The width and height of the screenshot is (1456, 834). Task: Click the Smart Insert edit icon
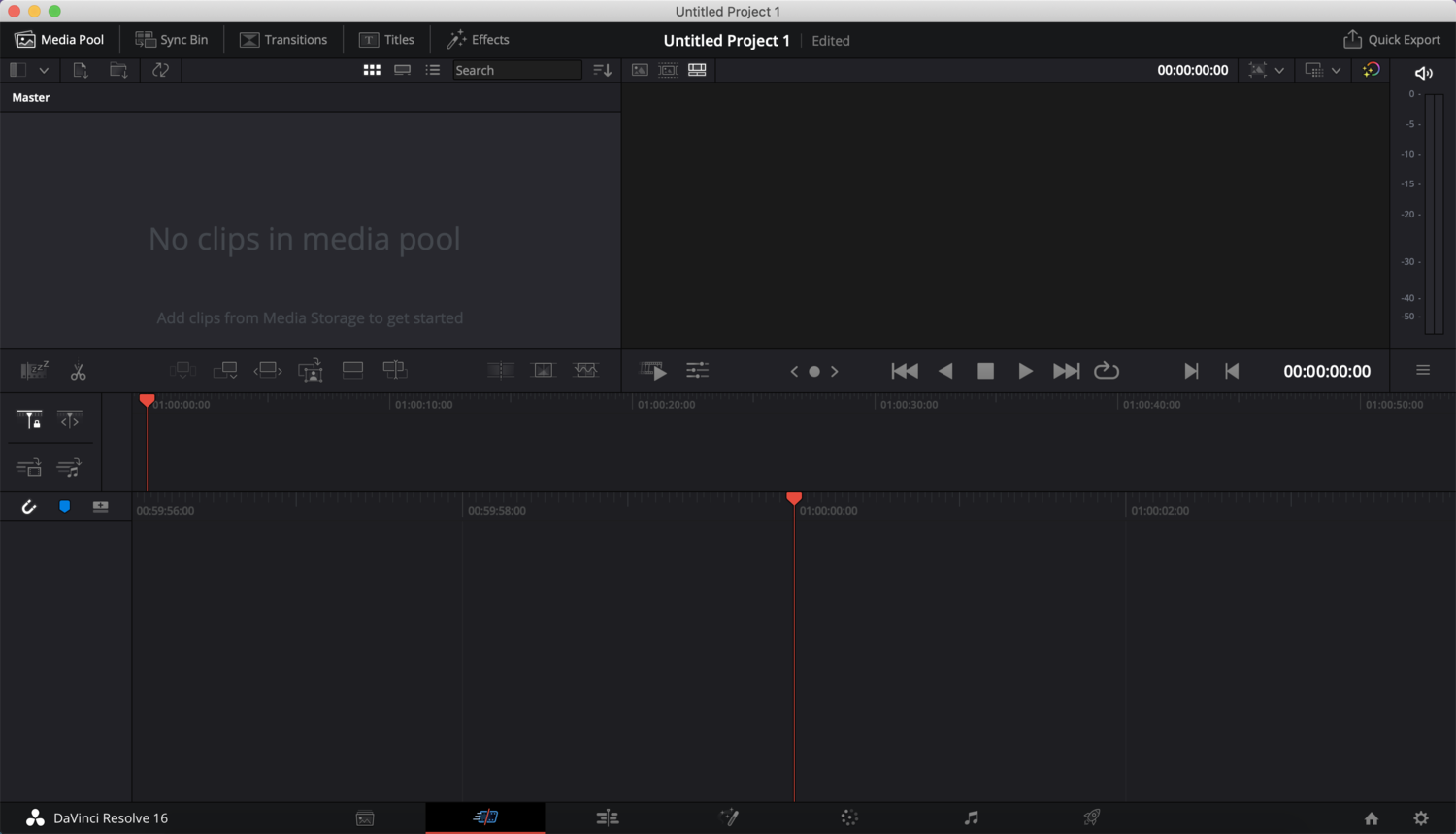[182, 370]
